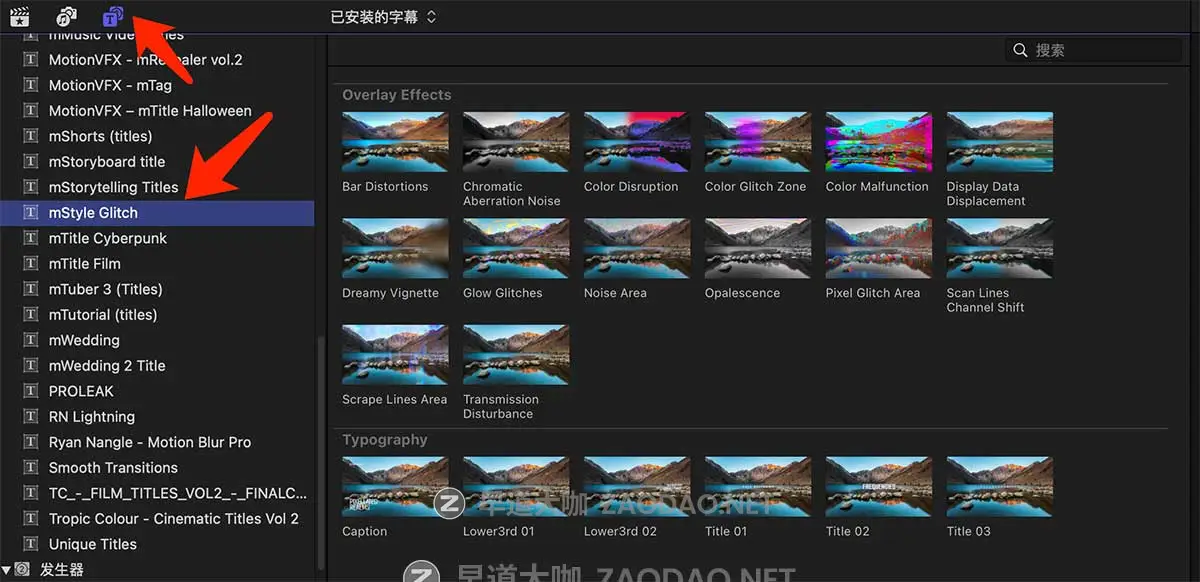Click the 发生器 generator icon at bottom
The width and height of the screenshot is (1200, 582).
click(x=21, y=568)
